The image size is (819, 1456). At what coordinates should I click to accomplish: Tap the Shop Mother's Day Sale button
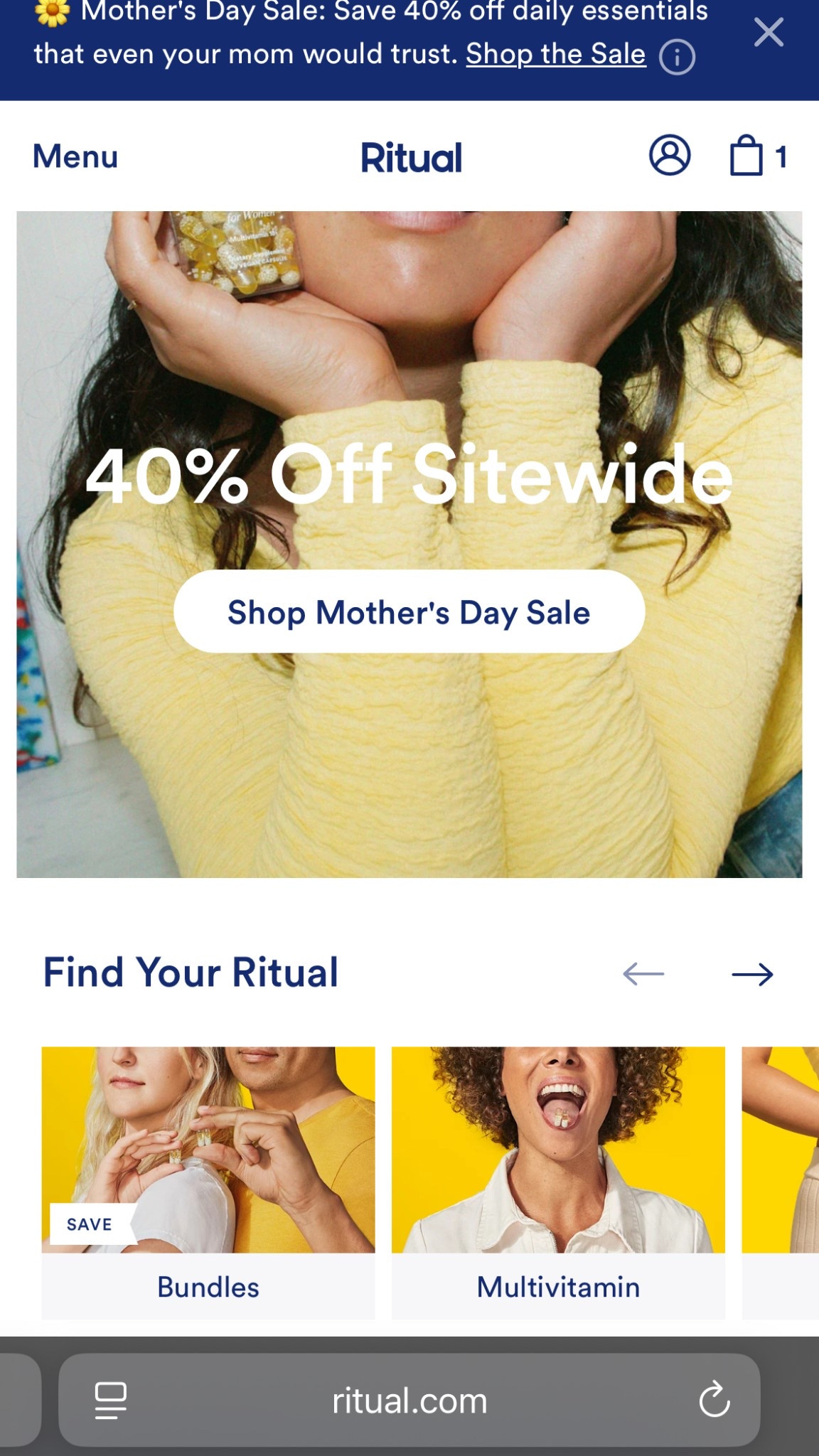(x=409, y=611)
